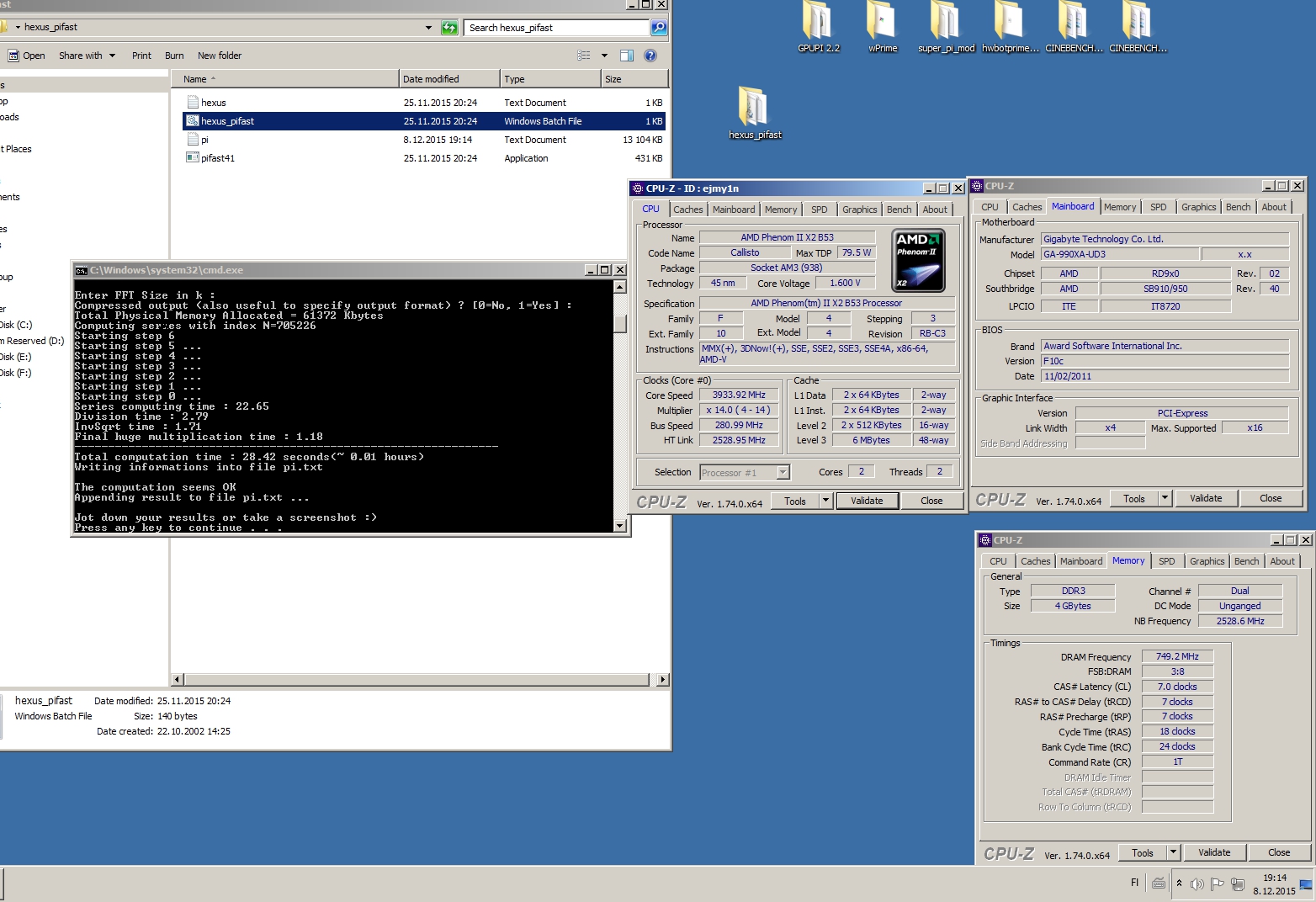Click the Tools button in CPU-Z ID window
This screenshot has width=1316, height=902.
(795, 501)
